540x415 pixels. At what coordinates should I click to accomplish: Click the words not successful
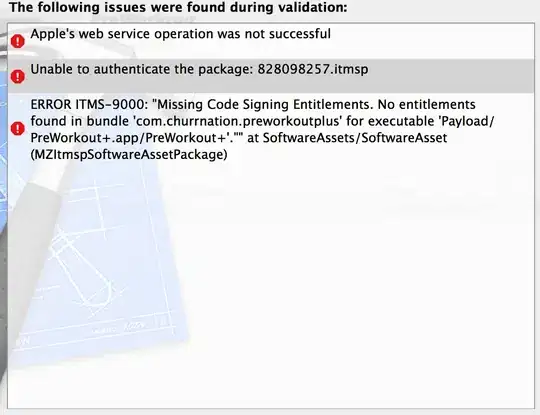click(288, 34)
